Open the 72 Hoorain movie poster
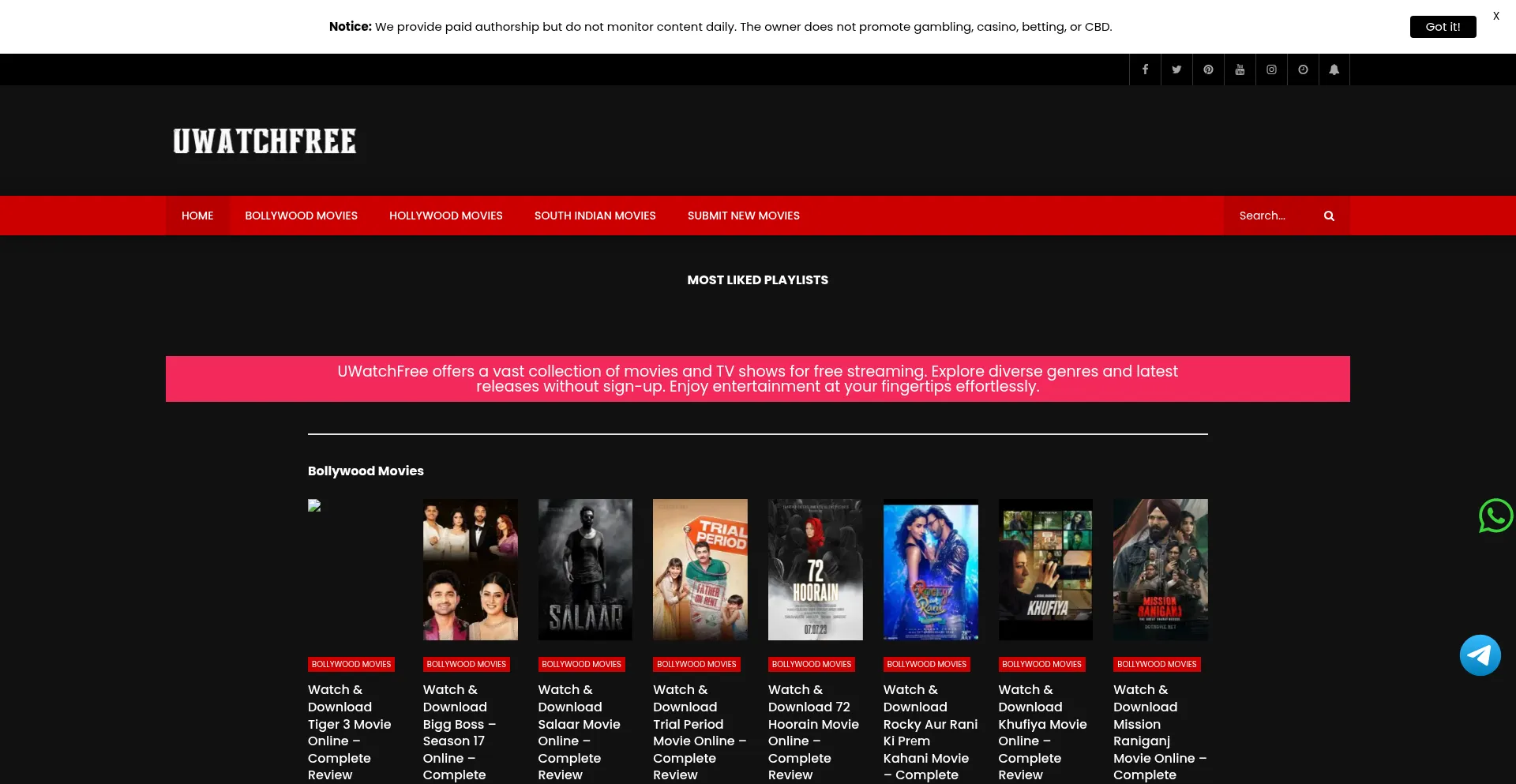 (x=815, y=569)
